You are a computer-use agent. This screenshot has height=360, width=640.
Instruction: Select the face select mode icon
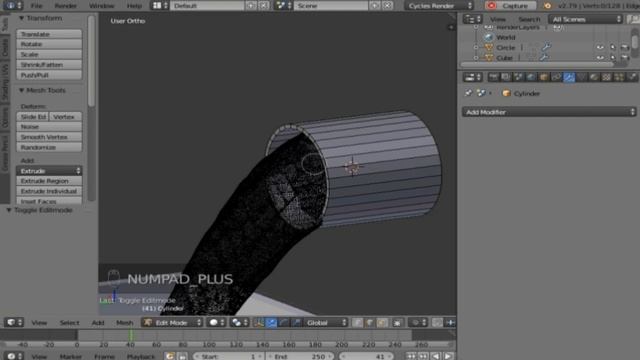click(382, 322)
